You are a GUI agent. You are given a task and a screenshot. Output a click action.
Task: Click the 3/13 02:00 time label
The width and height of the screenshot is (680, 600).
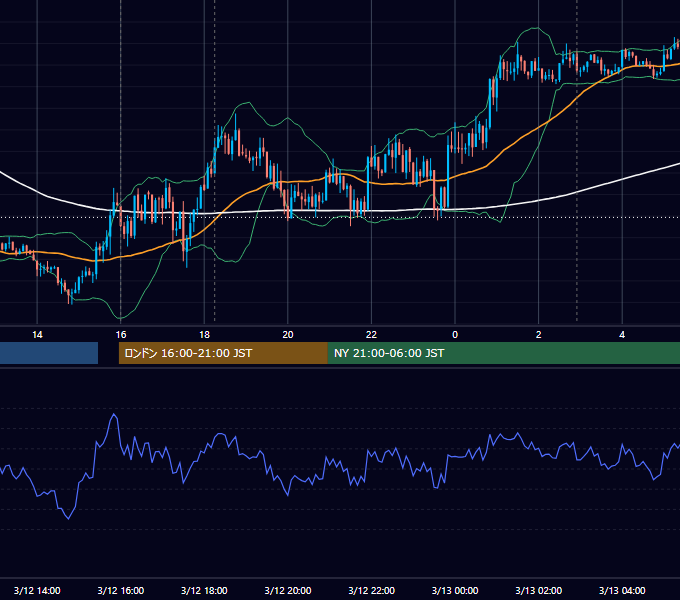(539, 590)
